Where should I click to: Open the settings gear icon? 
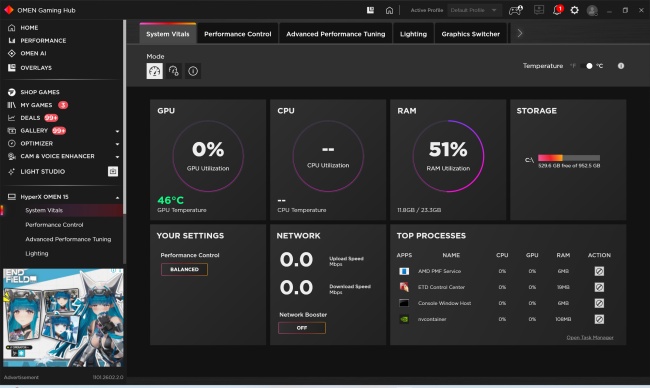574,10
